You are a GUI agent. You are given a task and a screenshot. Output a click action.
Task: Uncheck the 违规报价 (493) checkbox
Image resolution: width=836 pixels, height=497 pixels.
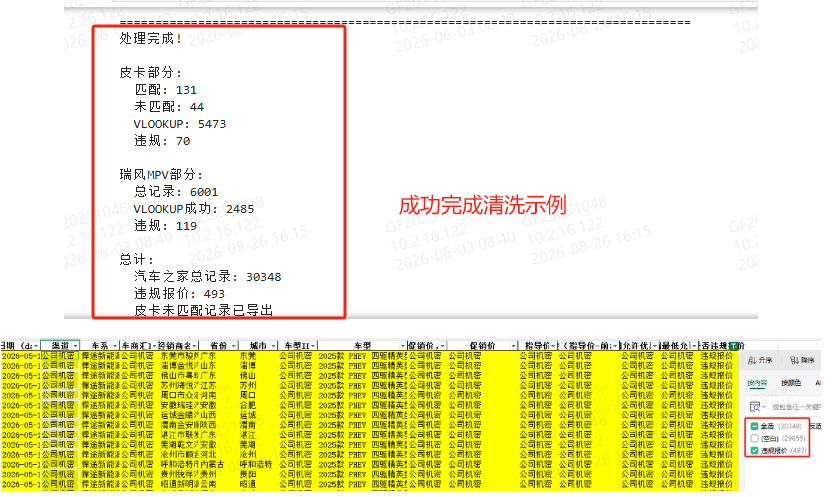(754, 451)
